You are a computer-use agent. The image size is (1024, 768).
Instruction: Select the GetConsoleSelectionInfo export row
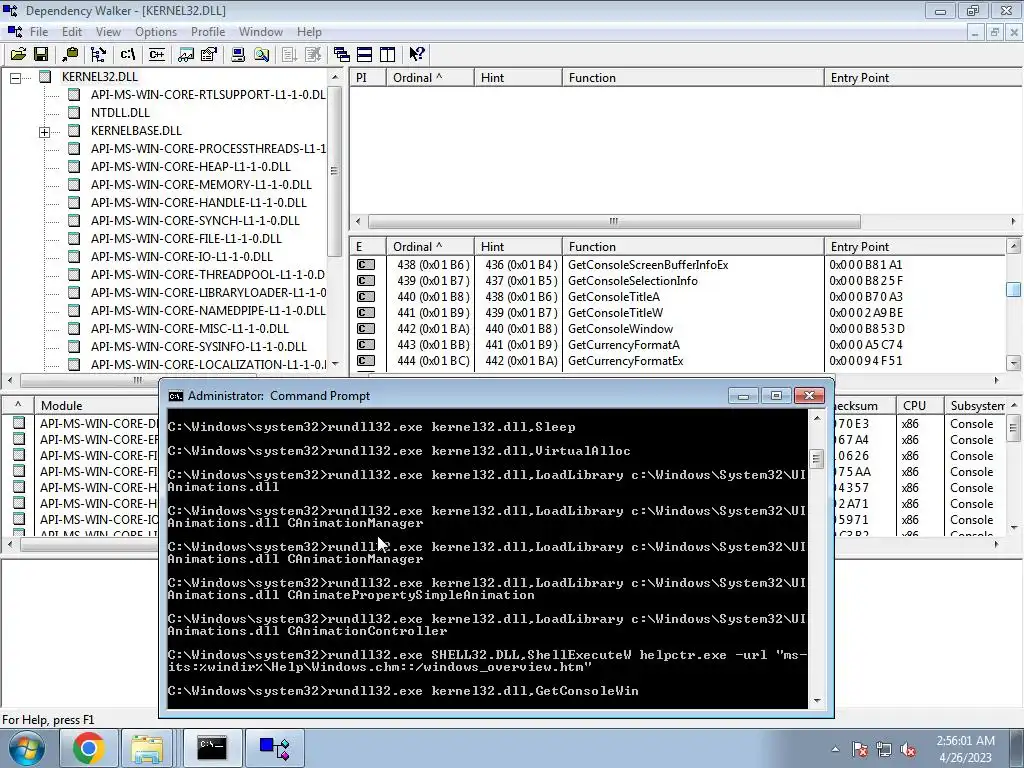tap(678, 281)
